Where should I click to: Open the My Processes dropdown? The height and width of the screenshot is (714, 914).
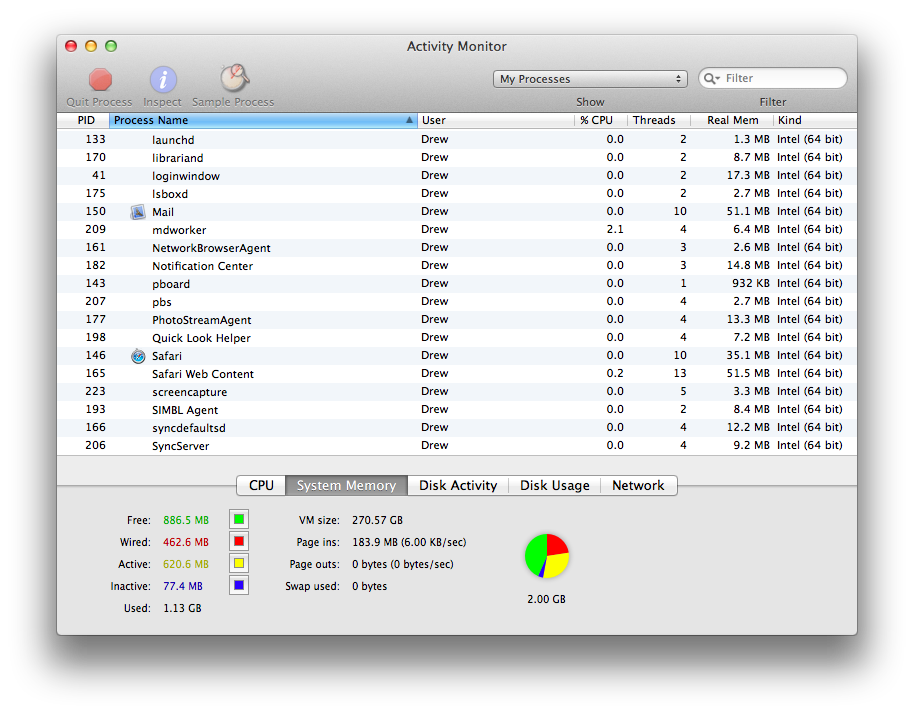pos(590,79)
